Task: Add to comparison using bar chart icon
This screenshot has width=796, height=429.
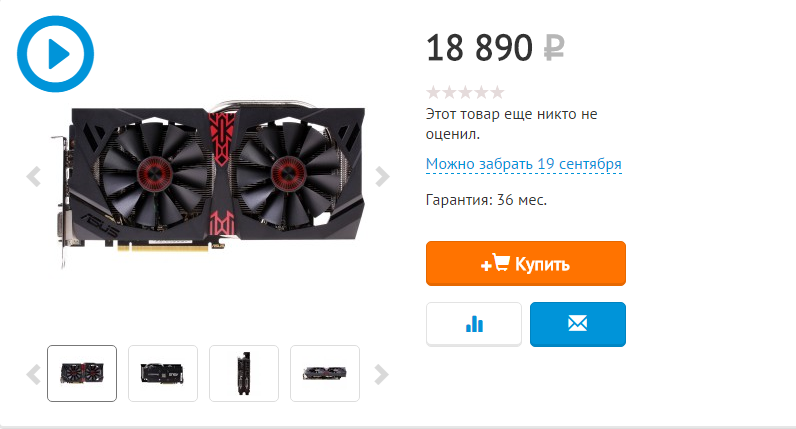Action: click(474, 324)
